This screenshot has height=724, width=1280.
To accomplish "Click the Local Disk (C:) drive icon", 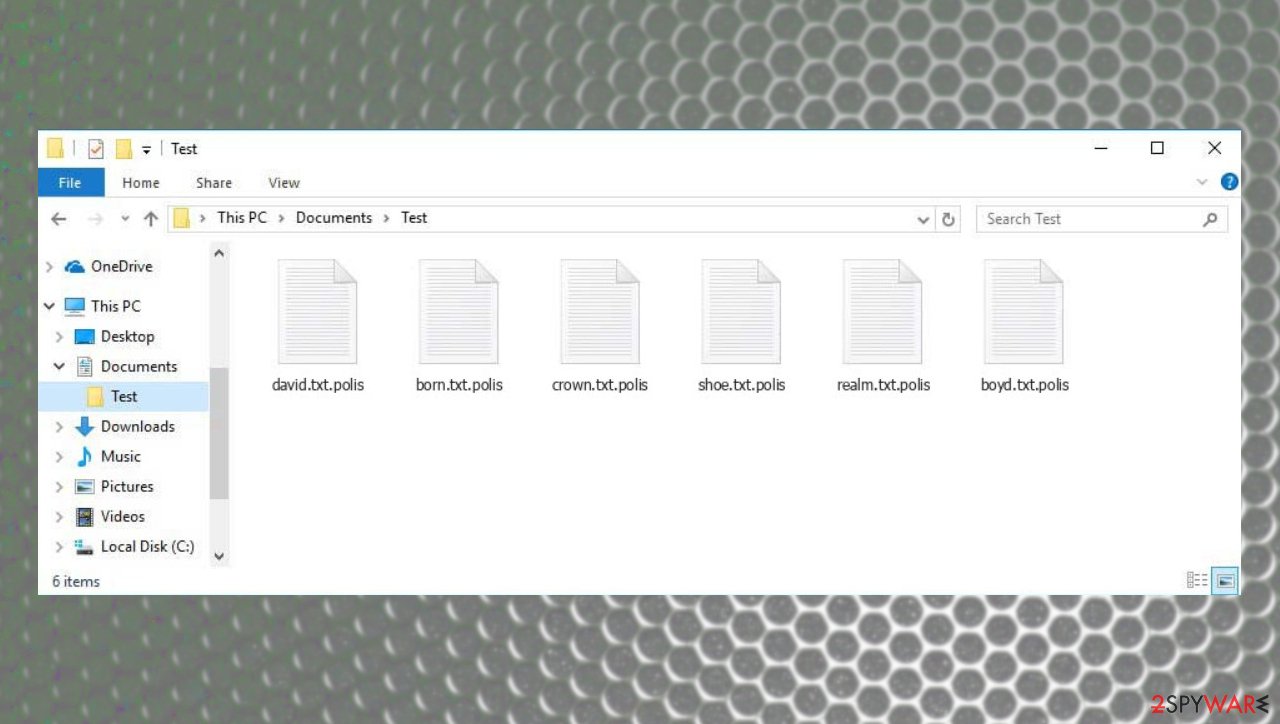I will click(x=85, y=547).
